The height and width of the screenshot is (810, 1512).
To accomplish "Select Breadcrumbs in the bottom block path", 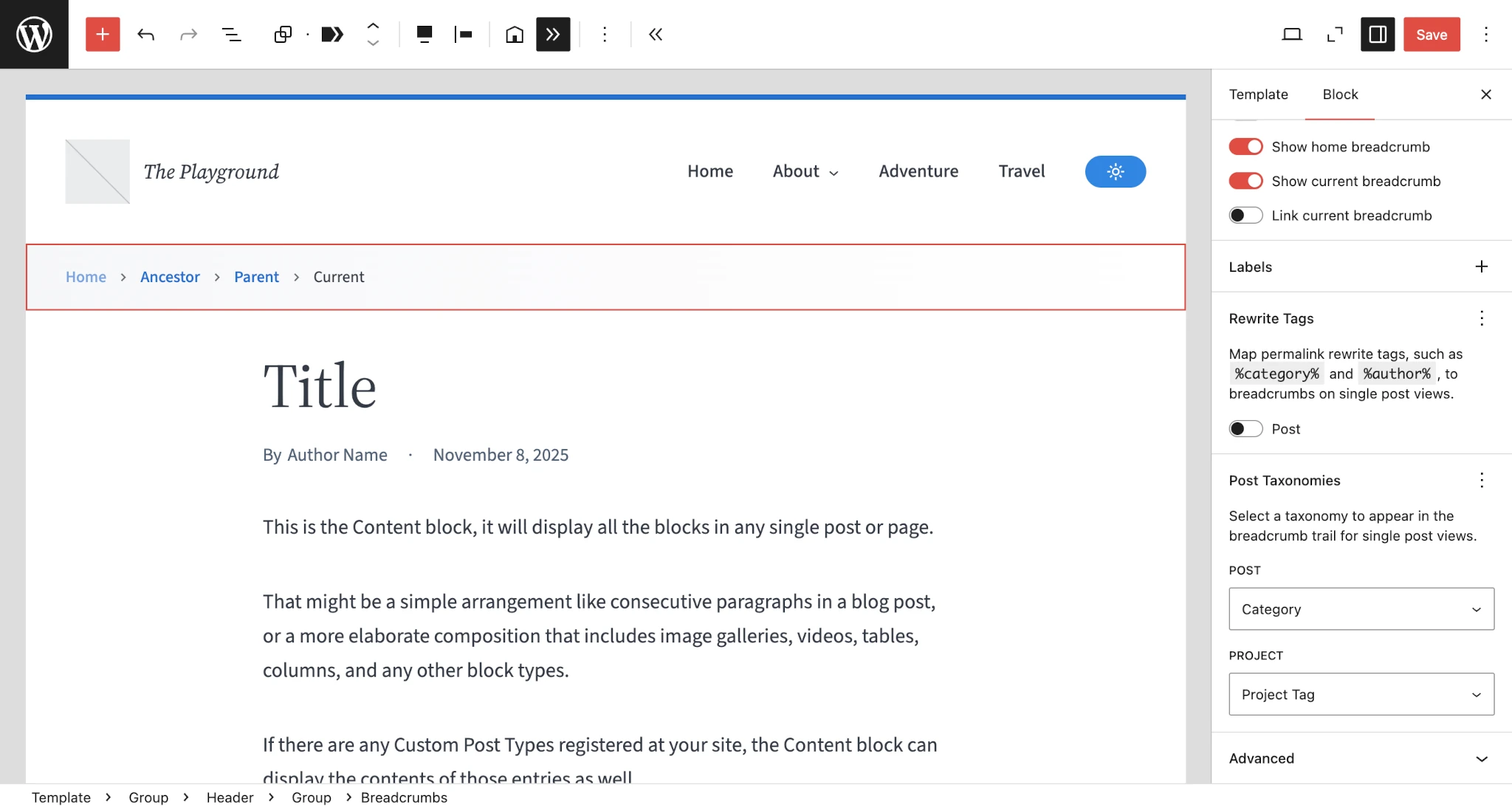I will tap(403, 797).
